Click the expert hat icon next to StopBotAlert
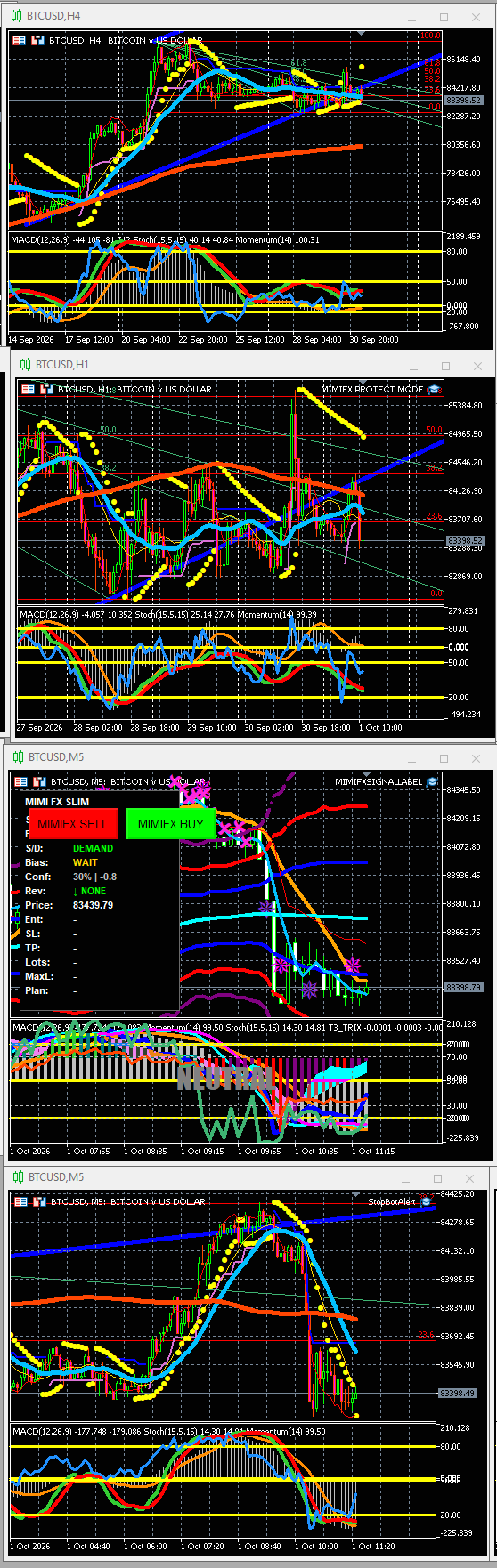The height and width of the screenshot is (1568, 497). pyautogui.click(x=427, y=1201)
